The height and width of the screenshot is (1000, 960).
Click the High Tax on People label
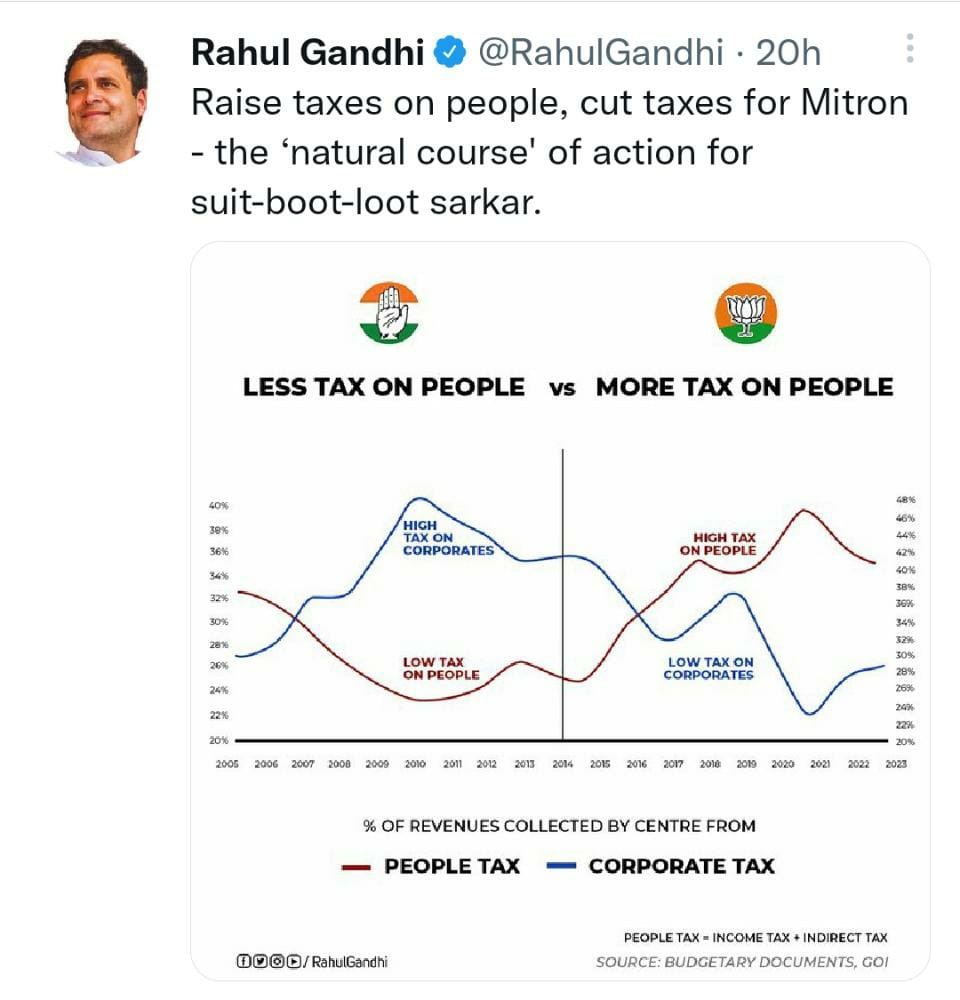(x=718, y=544)
